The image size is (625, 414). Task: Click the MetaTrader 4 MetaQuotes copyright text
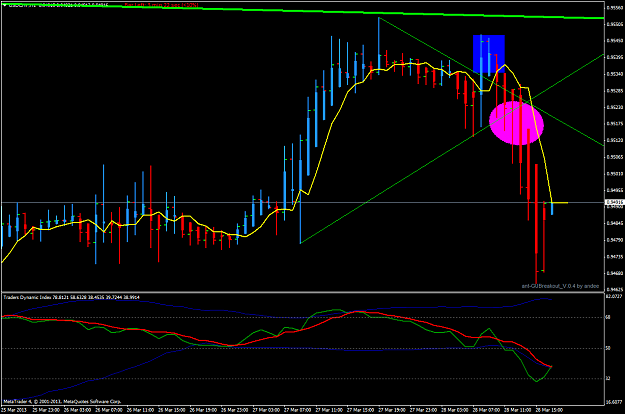(62, 401)
